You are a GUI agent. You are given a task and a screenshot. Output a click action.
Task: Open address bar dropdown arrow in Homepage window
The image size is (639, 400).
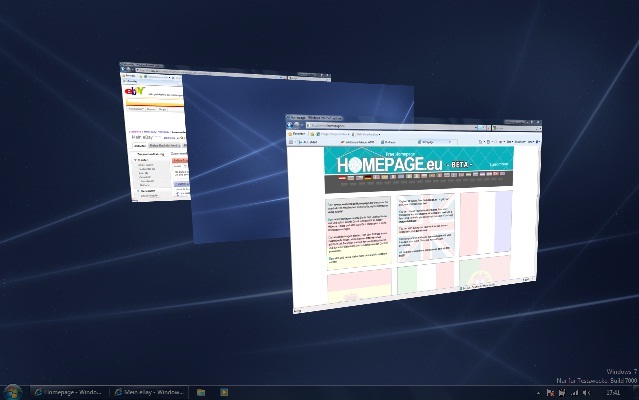point(475,127)
